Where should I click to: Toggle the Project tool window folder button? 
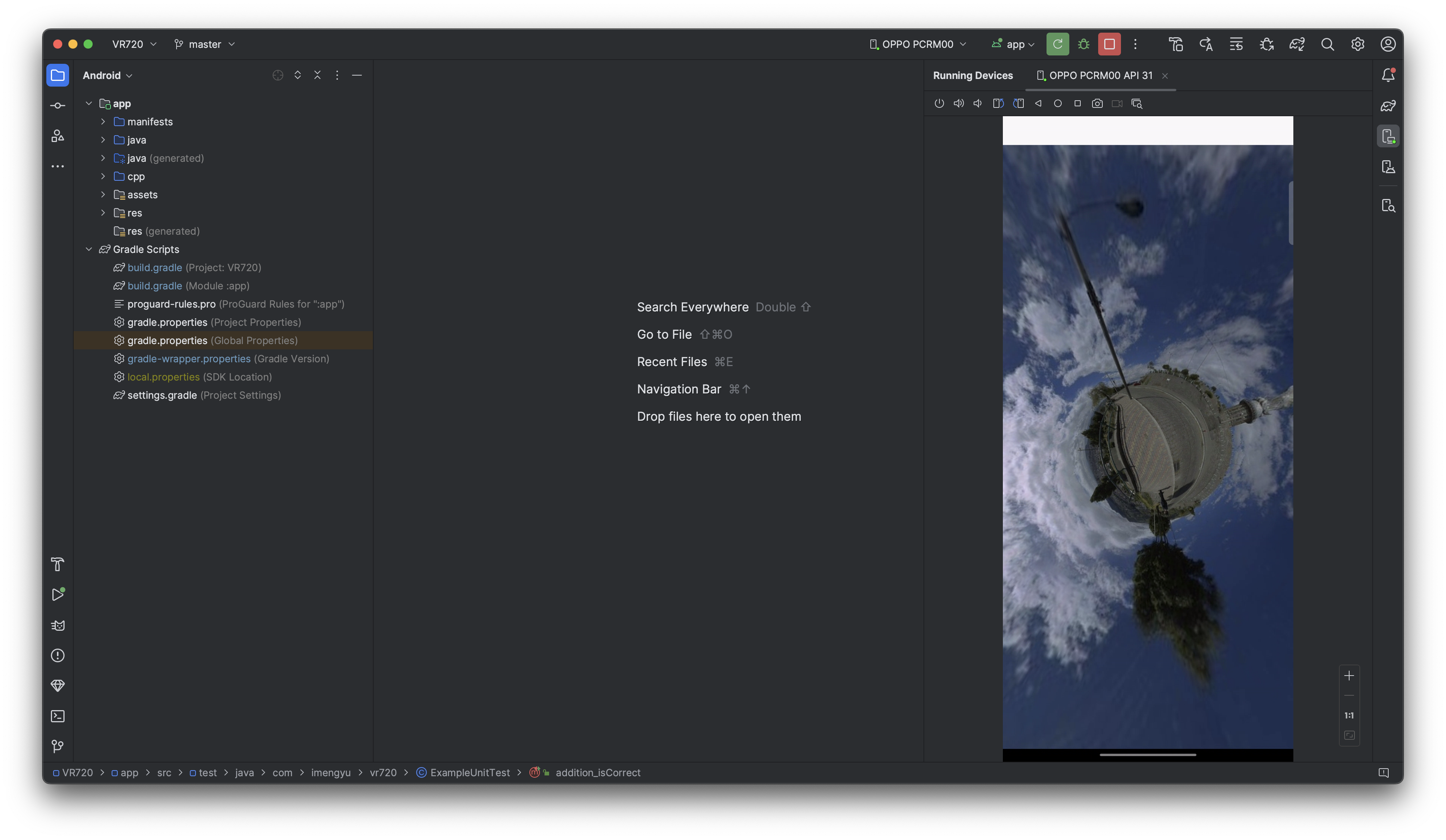click(x=57, y=75)
